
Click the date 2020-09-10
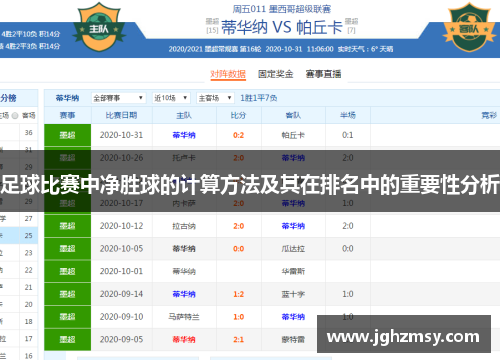click(x=121, y=317)
